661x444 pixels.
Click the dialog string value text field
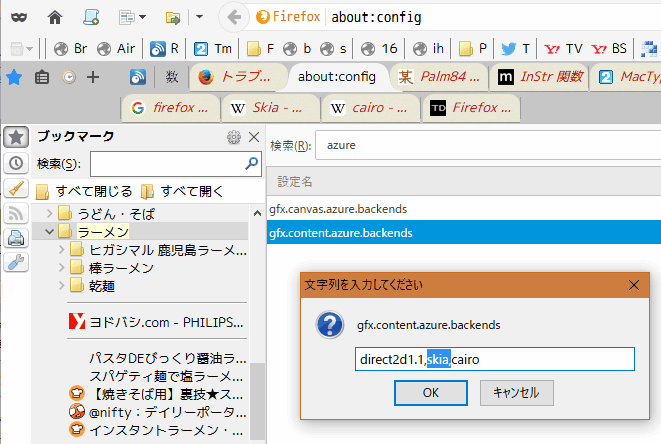494,359
